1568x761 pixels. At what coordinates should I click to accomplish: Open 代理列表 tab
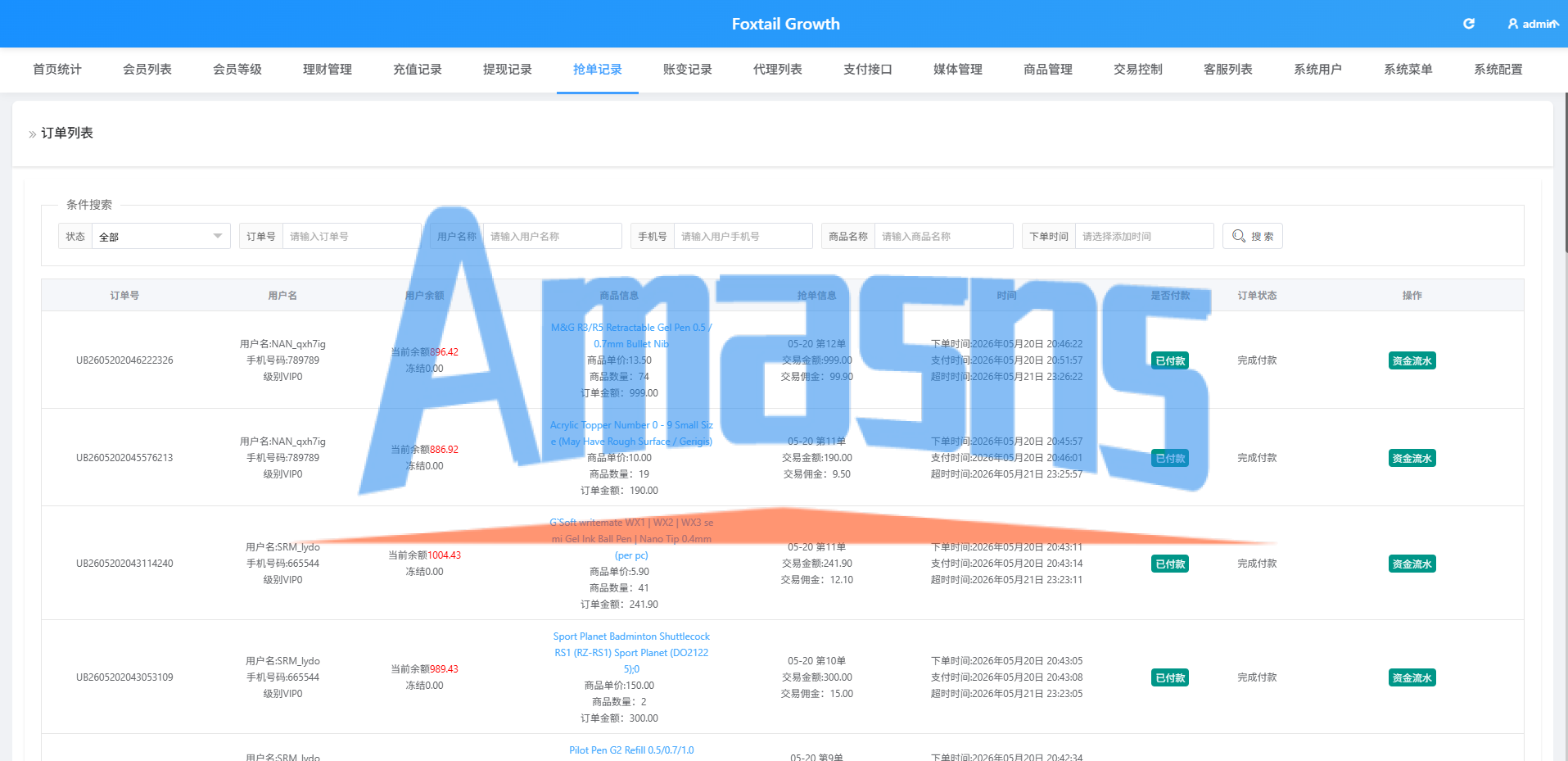point(778,70)
